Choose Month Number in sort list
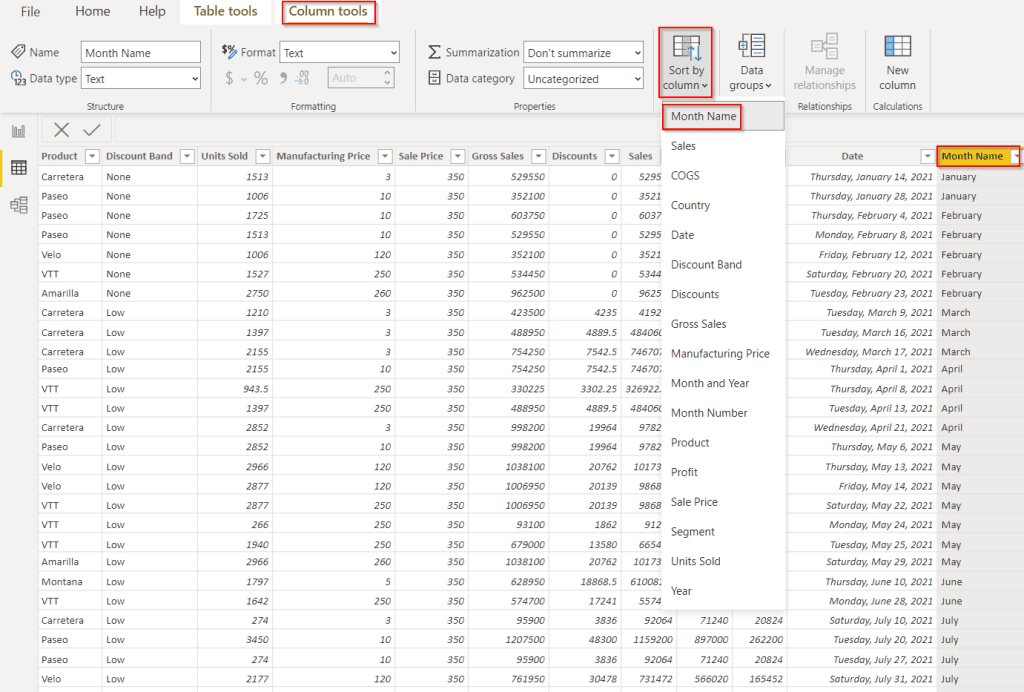Viewport: 1024px width, 692px height. 723,413
